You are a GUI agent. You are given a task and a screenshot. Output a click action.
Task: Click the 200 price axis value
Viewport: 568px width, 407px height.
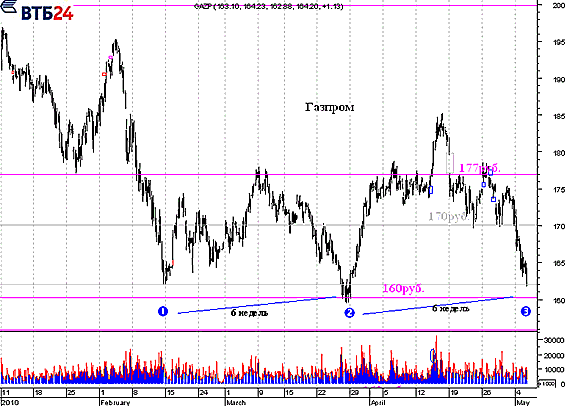(559, 5)
